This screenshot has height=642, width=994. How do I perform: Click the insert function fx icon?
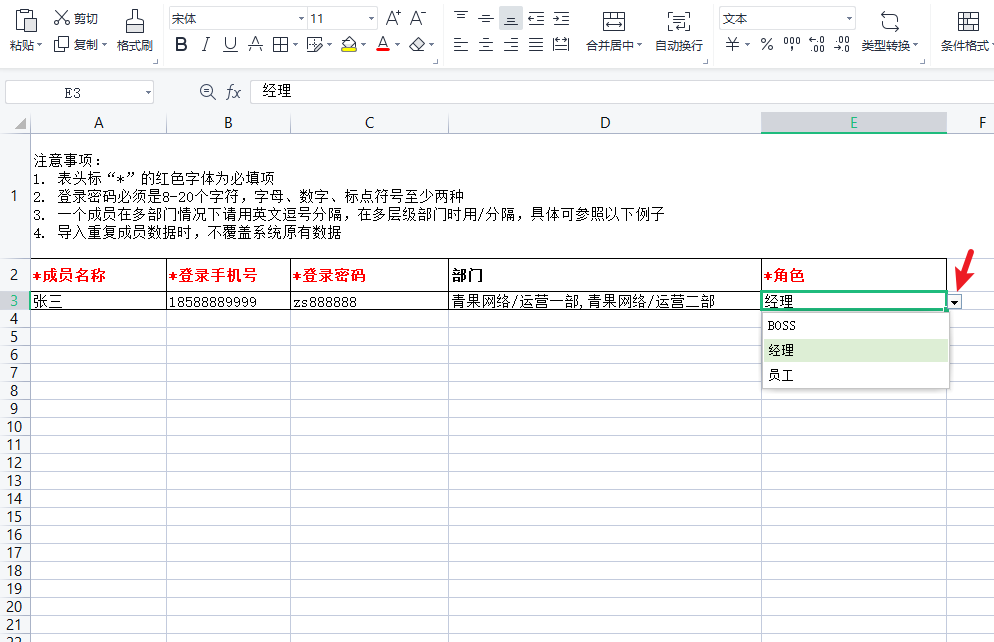[x=233, y=92]
